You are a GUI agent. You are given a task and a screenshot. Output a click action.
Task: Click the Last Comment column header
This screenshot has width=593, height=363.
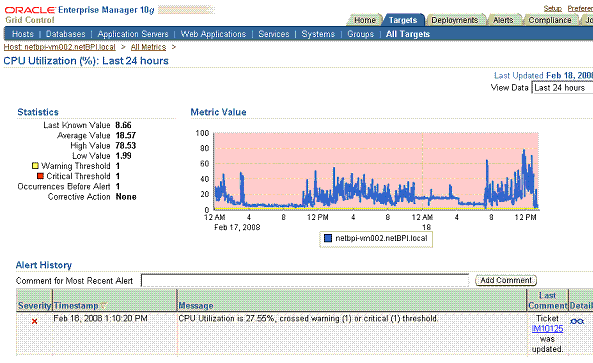point(548,301)
